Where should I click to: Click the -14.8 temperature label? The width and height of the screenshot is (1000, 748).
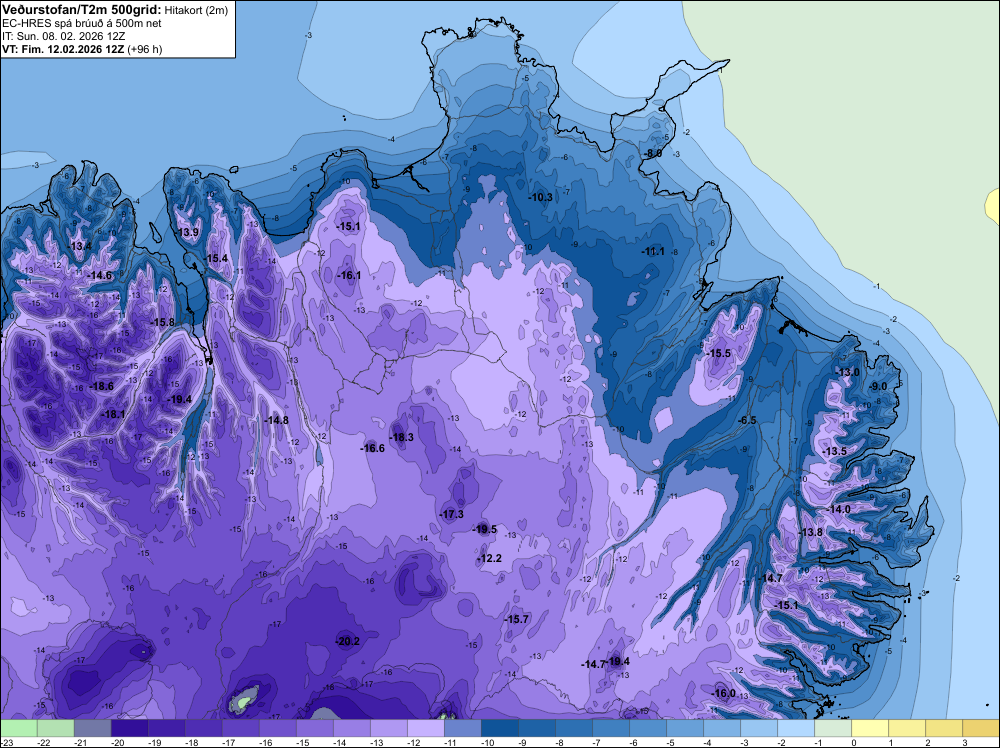tap(276, 420)
